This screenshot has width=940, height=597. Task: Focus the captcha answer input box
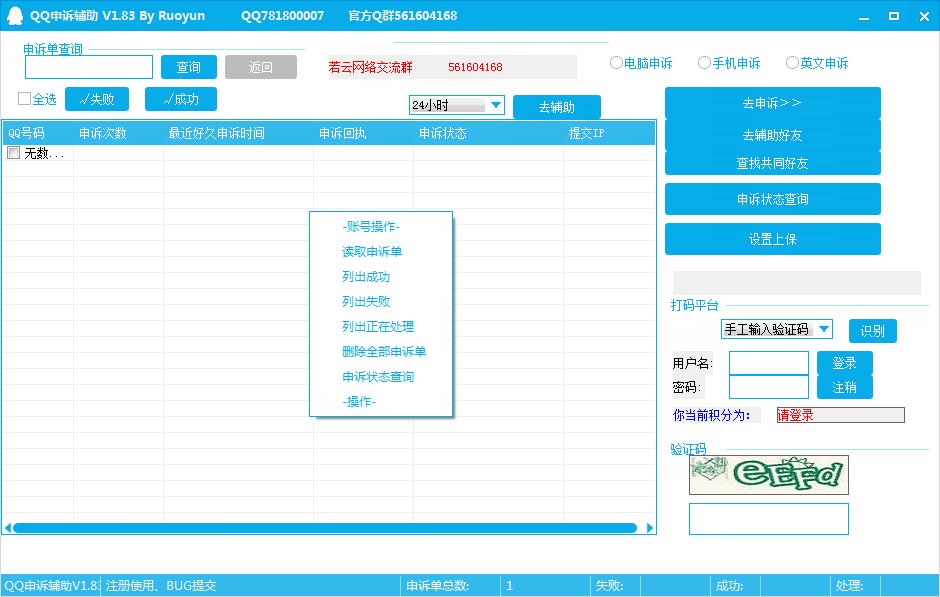point(769,518)
